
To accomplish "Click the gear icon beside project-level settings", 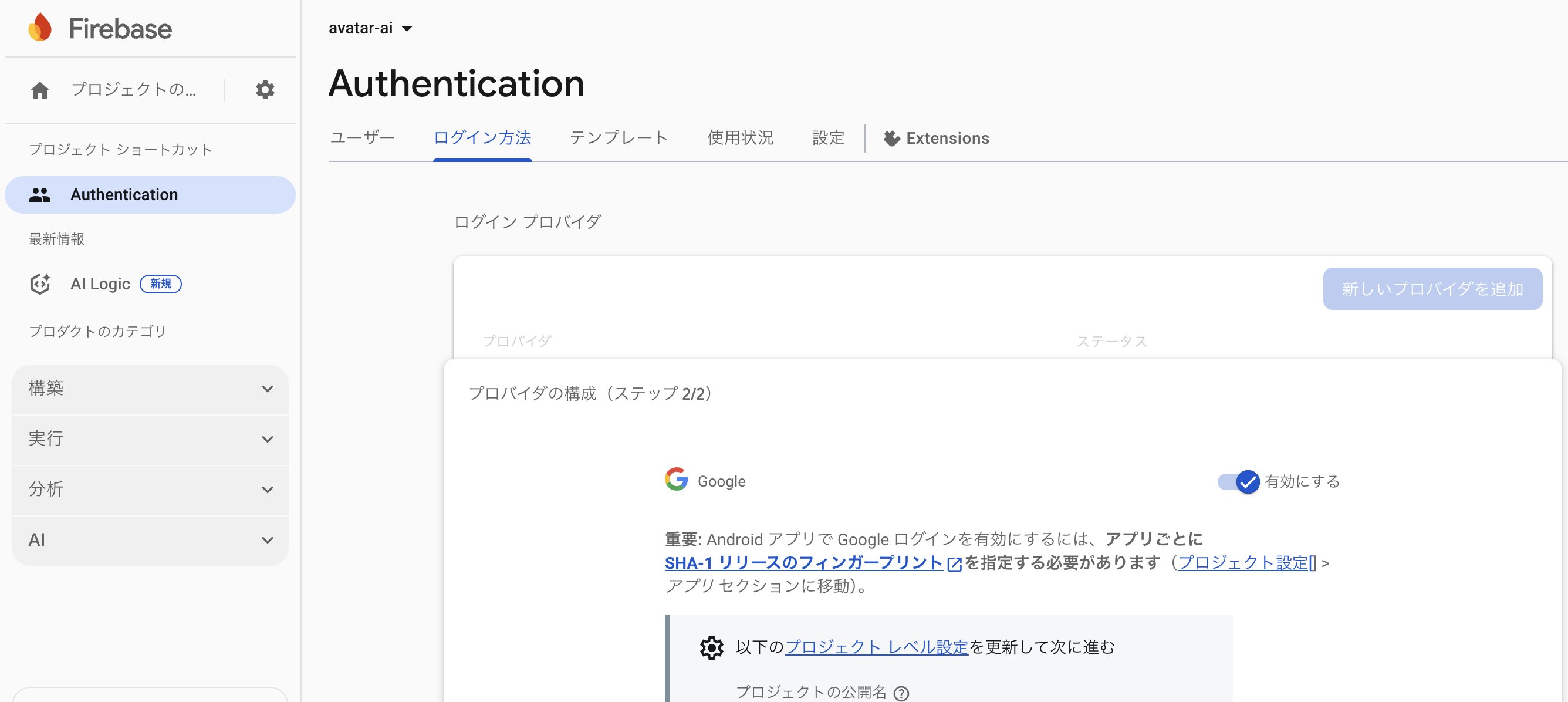I will click(711, 647).
